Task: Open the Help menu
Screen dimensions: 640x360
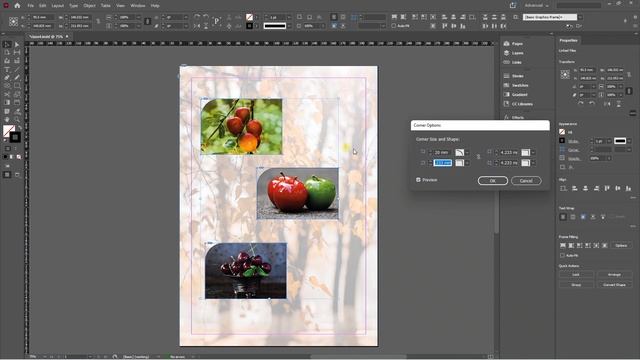Action: pos(155,6)
